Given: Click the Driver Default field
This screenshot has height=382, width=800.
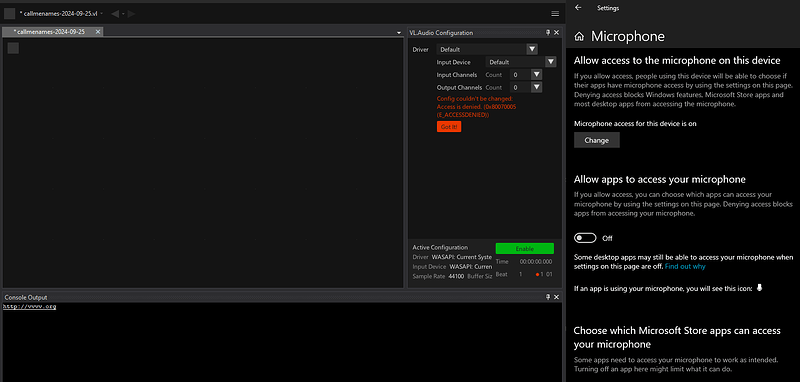Looking at the screenshot, I should (482, 49).
